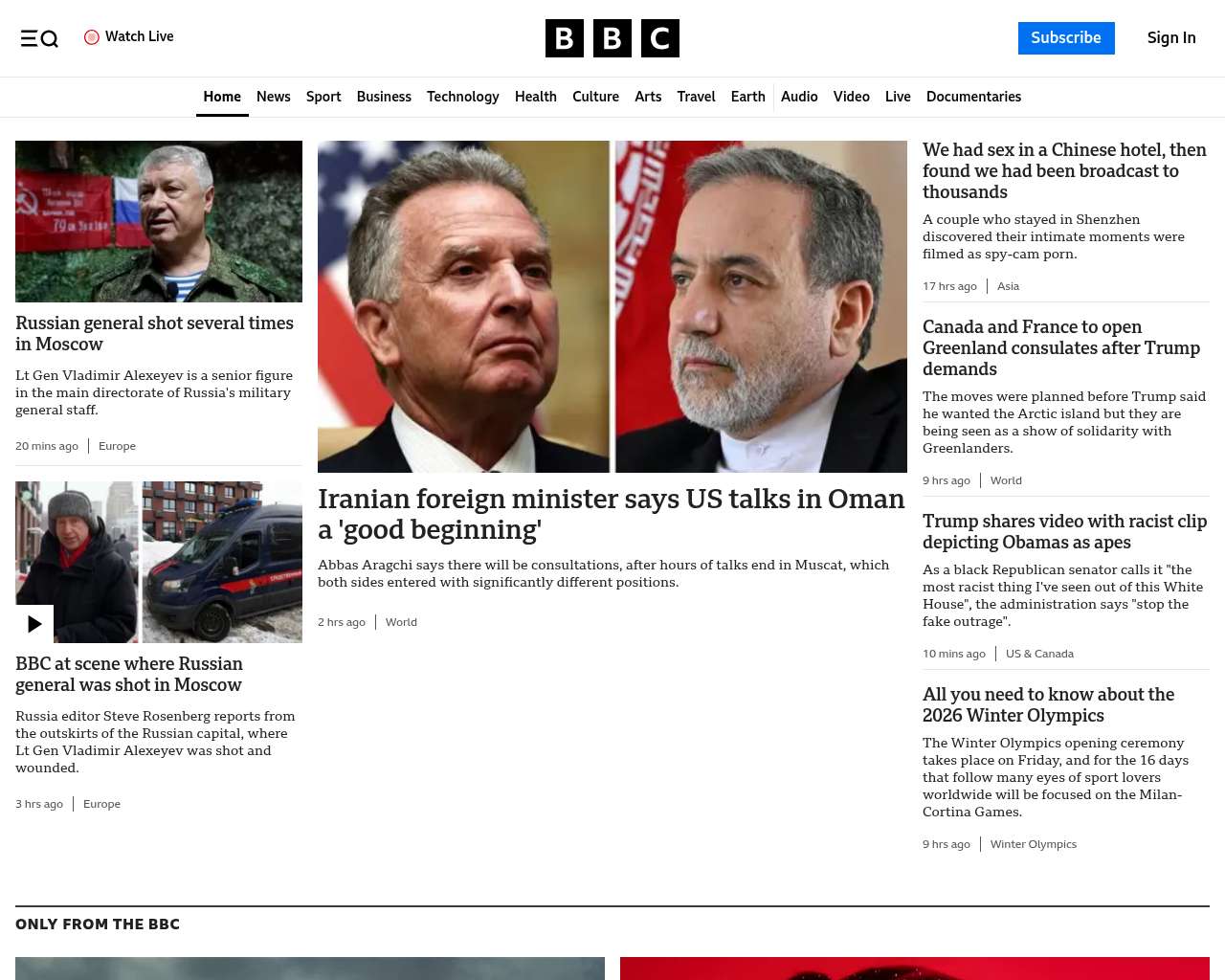Open the Audio section

tap(799, 97)
